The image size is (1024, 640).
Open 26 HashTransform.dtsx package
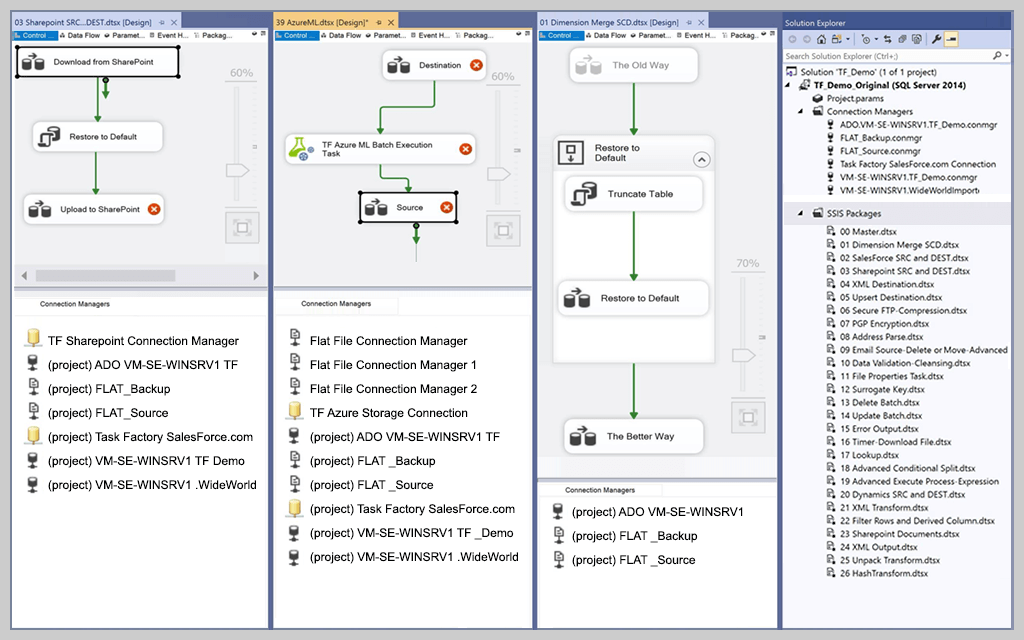click(884, 573)
